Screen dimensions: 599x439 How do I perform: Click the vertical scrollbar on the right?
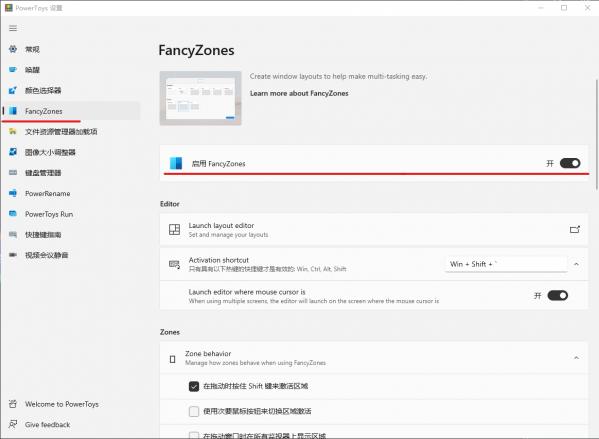pyautogui.click(x=597, y=134)
